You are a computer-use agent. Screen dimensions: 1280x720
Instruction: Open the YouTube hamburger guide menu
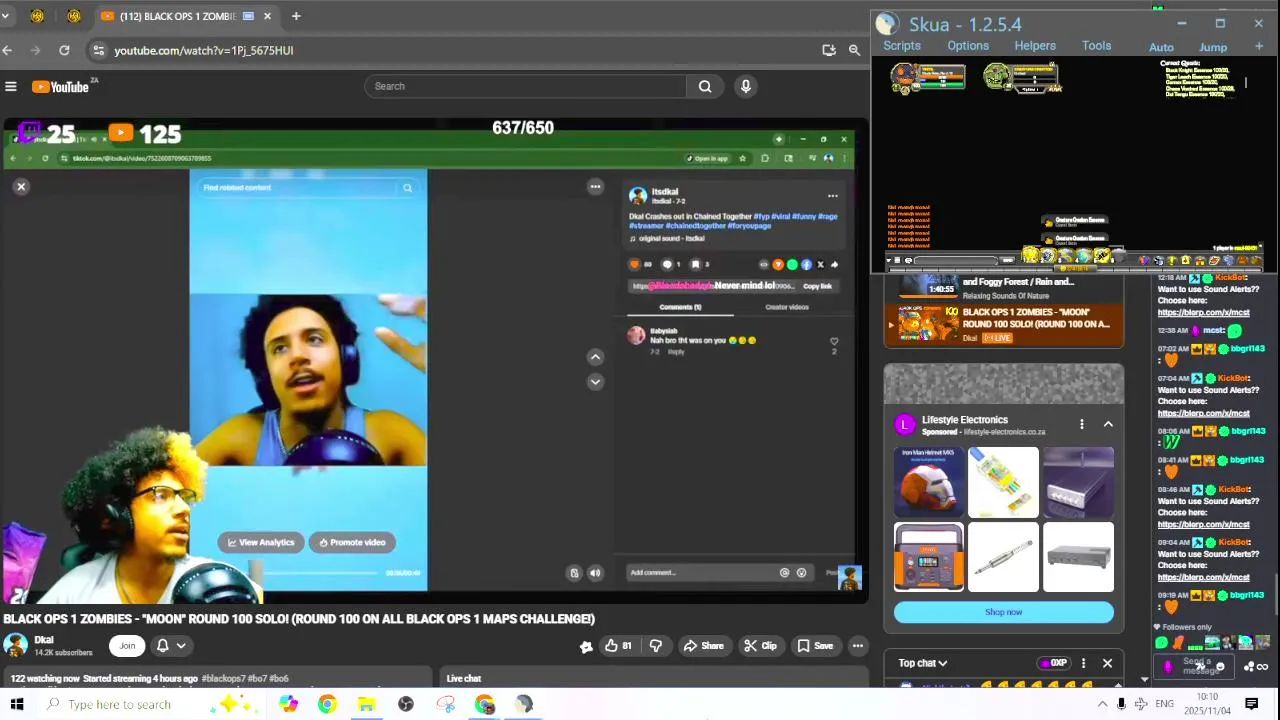11,87
